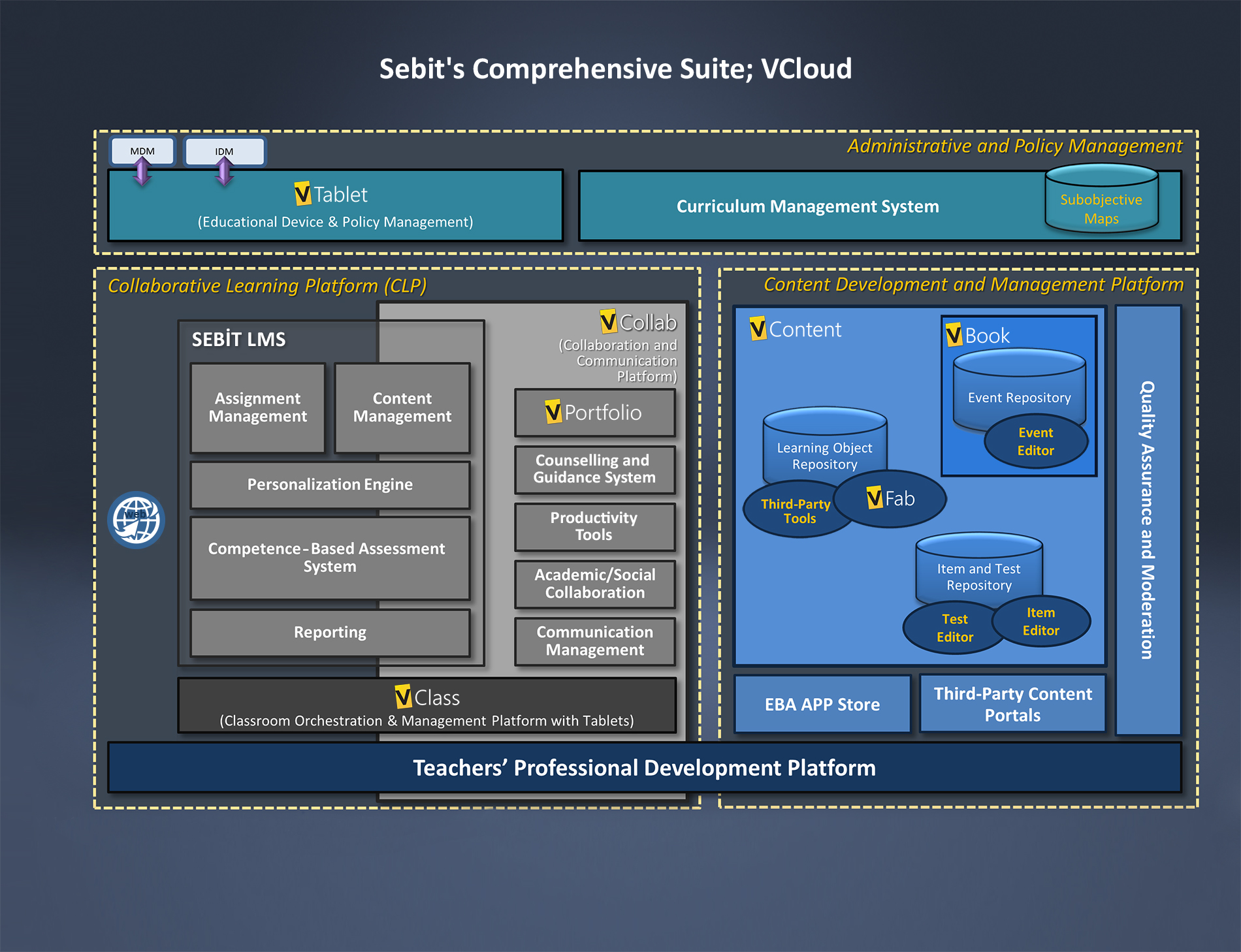
Task: Click the purple arrow under MDM
Action: 142,172
